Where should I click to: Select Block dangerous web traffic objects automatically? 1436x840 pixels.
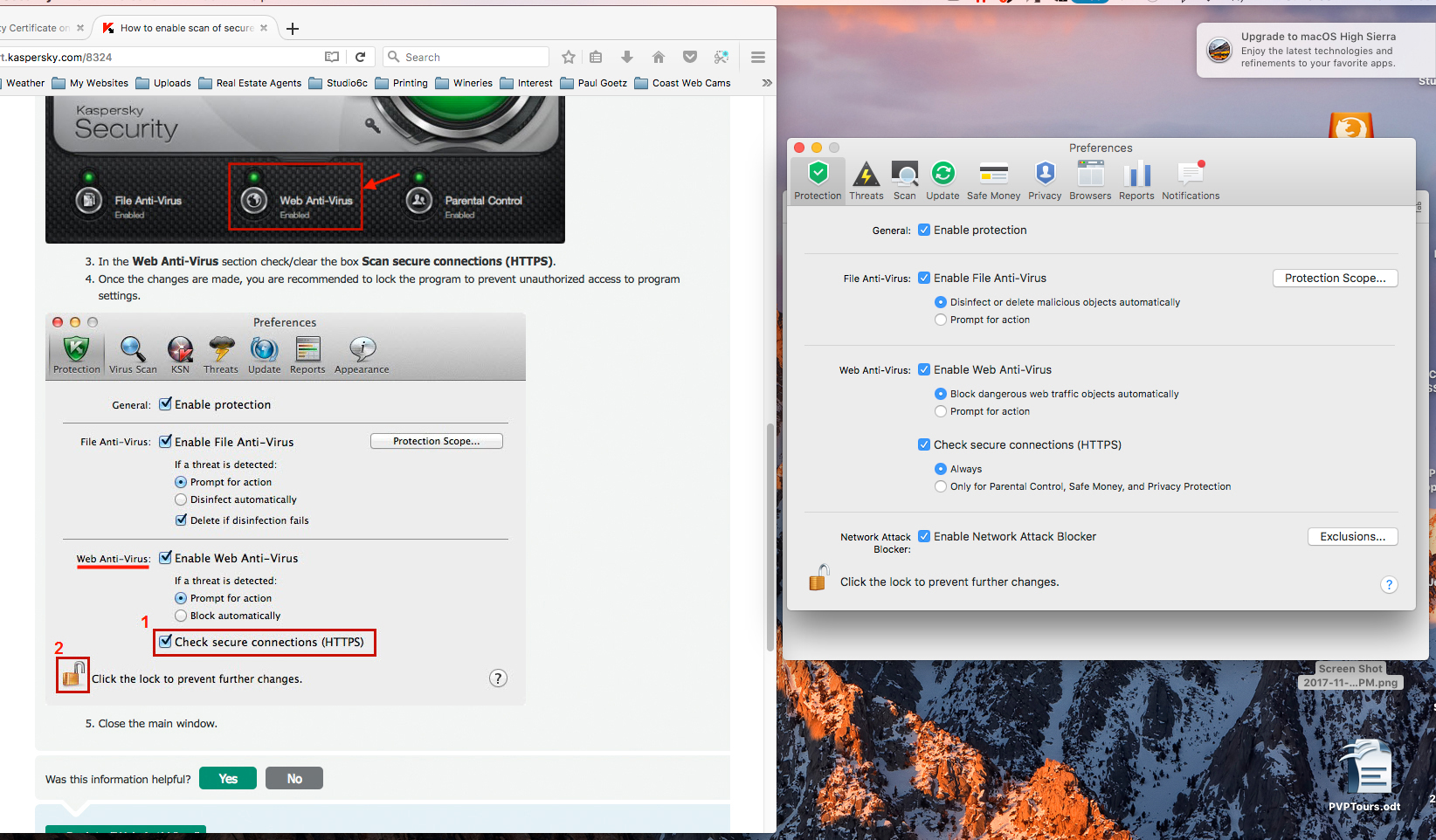[941, 394]
